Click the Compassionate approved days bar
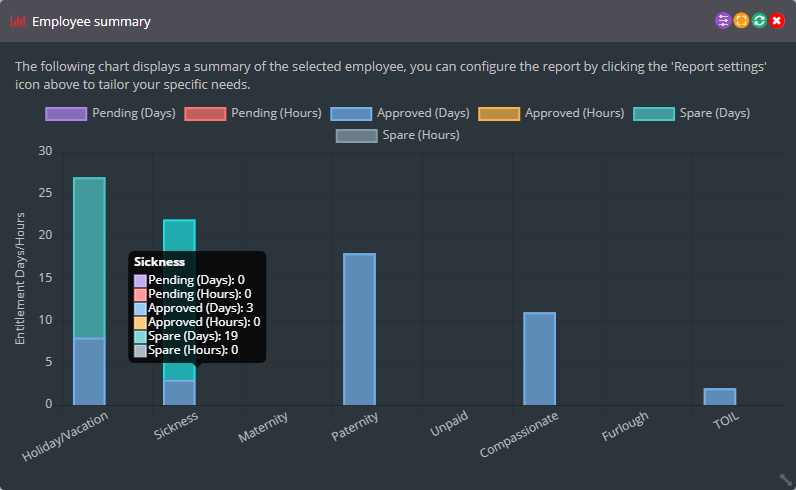 tap(540, 358)
